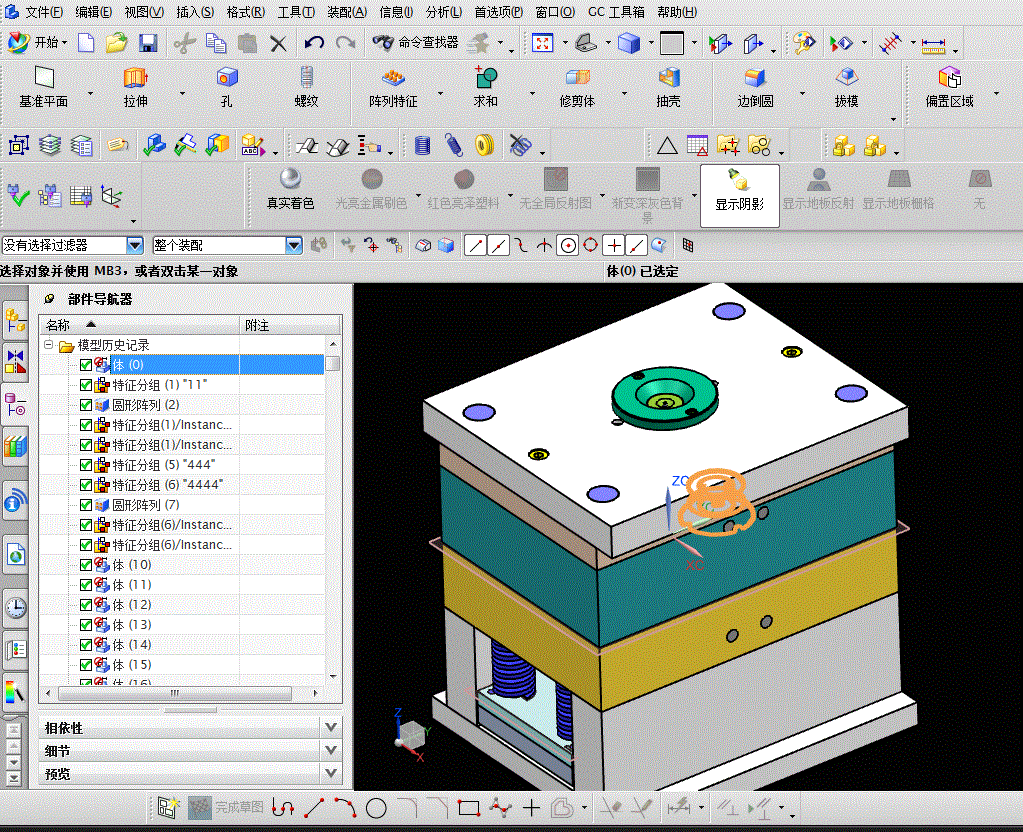The width and height of the screenshot is (1023, 832).
Task: Uncheck the 体 (0) feature checkbox
Action: pyautogui.click(x=85, y=365)
